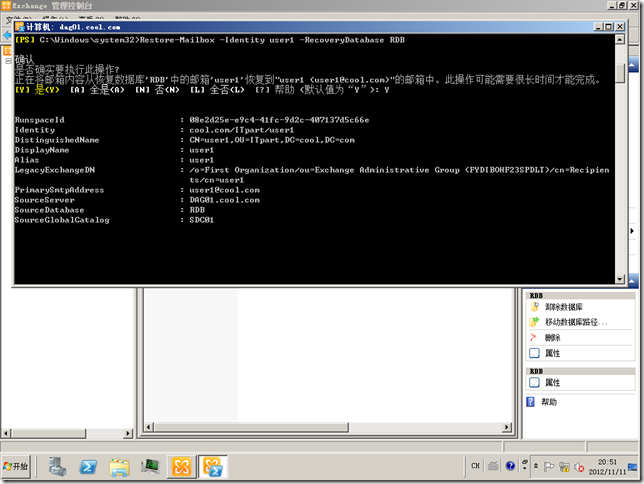The width and height of the screenshot is (644, 484).
Task: Click Identity value cool.com/ITpart/user1
Action: pyautogui.click(x=242, y=130)
